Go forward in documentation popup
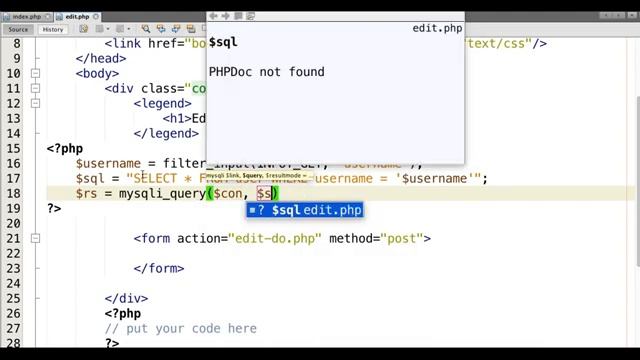 tap(226, 16)
